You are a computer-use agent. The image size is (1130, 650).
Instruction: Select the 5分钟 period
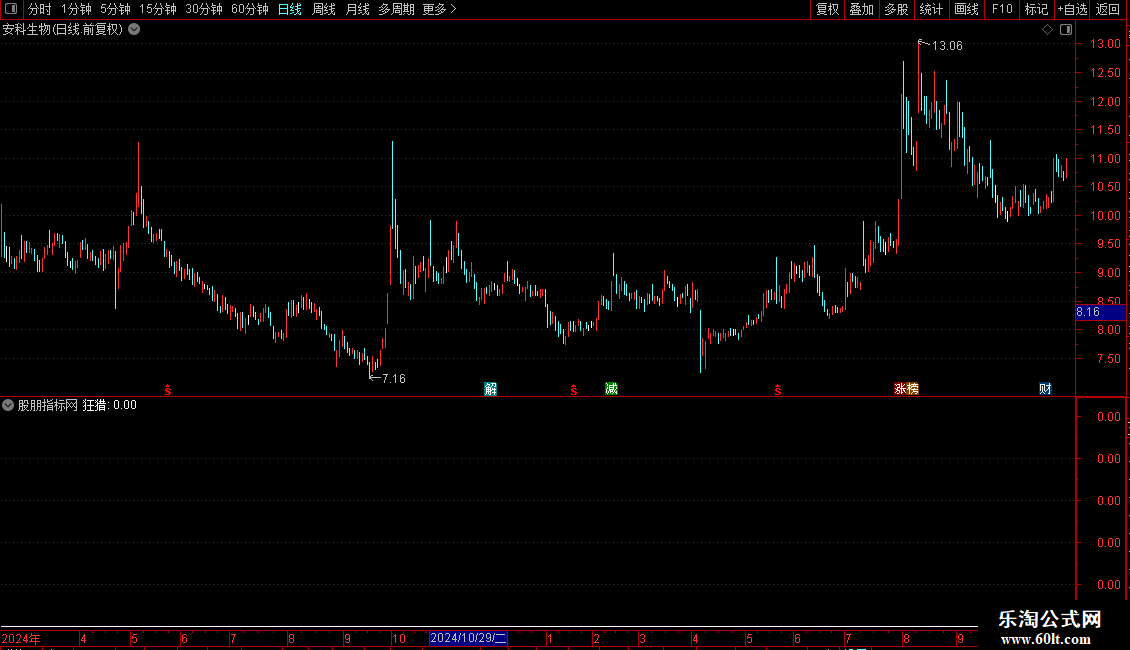coord(115,9)
